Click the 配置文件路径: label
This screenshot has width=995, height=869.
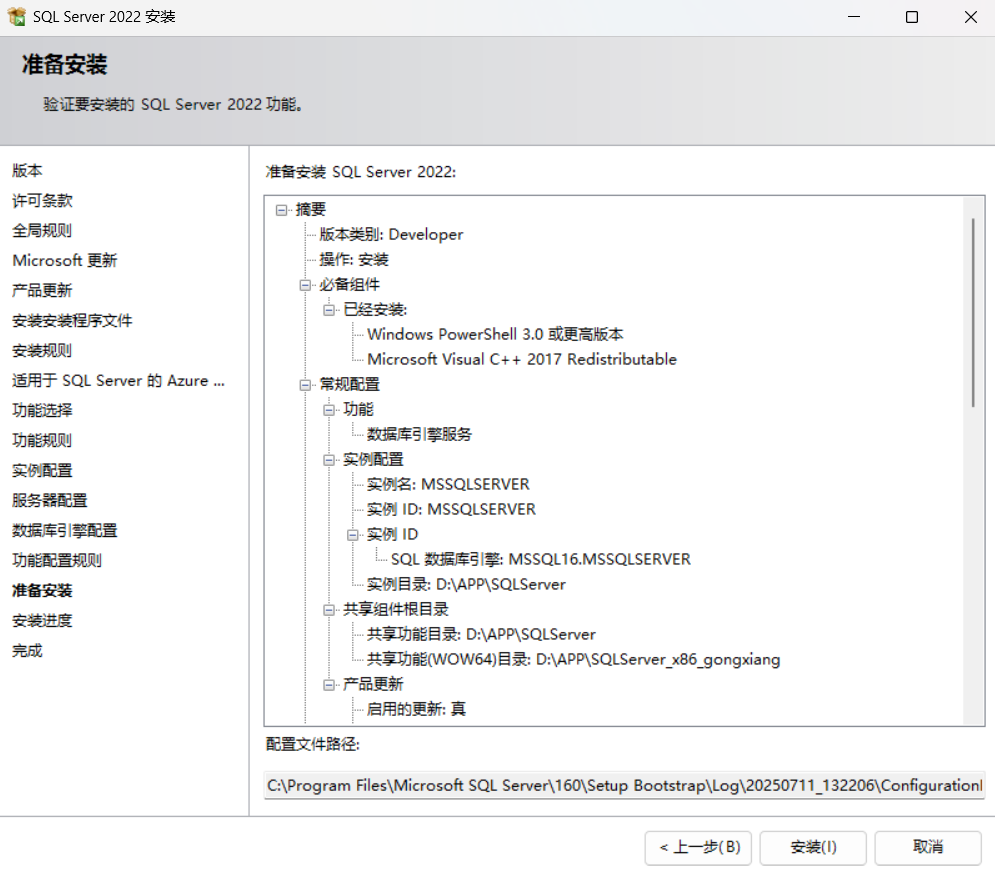coord(312,745)
